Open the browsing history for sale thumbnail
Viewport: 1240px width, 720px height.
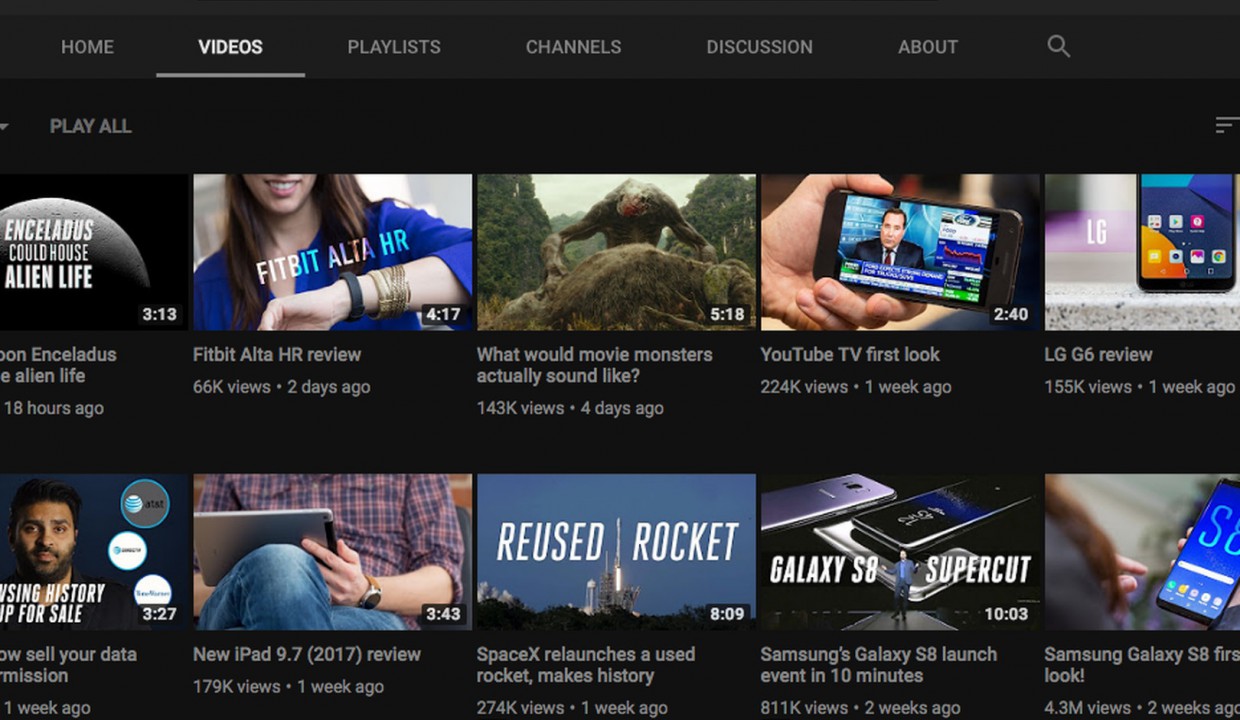(94, 552)
